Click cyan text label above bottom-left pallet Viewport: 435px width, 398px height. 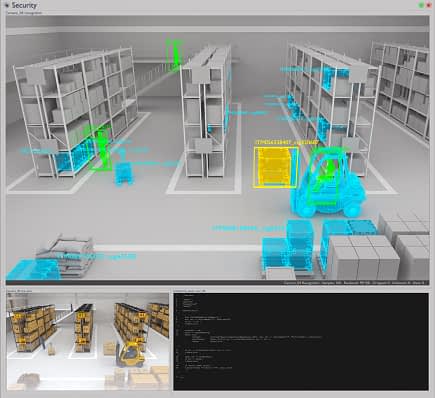(x=97, y=256)
